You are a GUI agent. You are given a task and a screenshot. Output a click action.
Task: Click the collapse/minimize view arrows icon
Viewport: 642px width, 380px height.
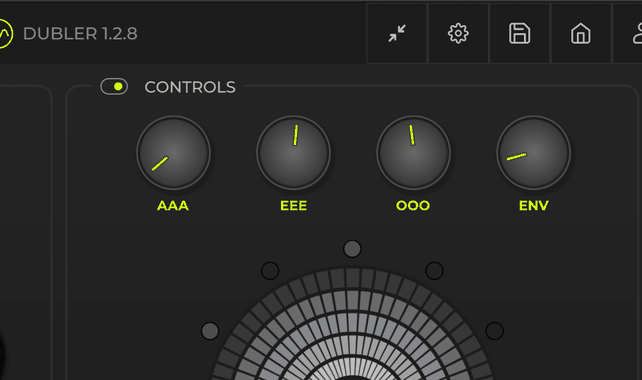coord(397,33)
